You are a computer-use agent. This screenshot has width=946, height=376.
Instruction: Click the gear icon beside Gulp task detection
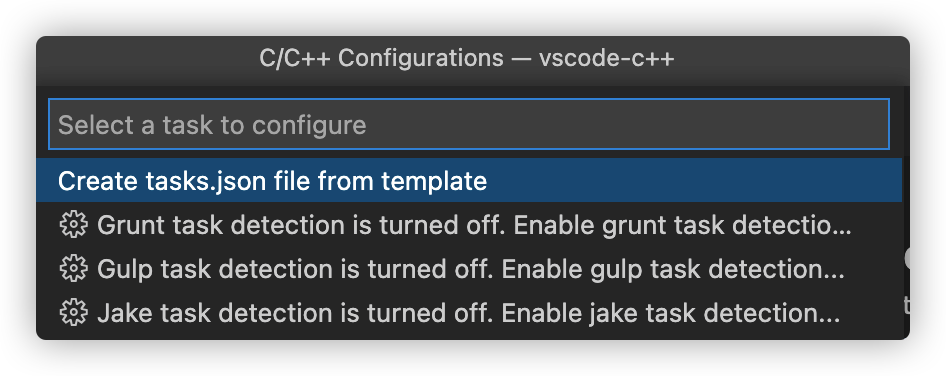coord(74,269)
